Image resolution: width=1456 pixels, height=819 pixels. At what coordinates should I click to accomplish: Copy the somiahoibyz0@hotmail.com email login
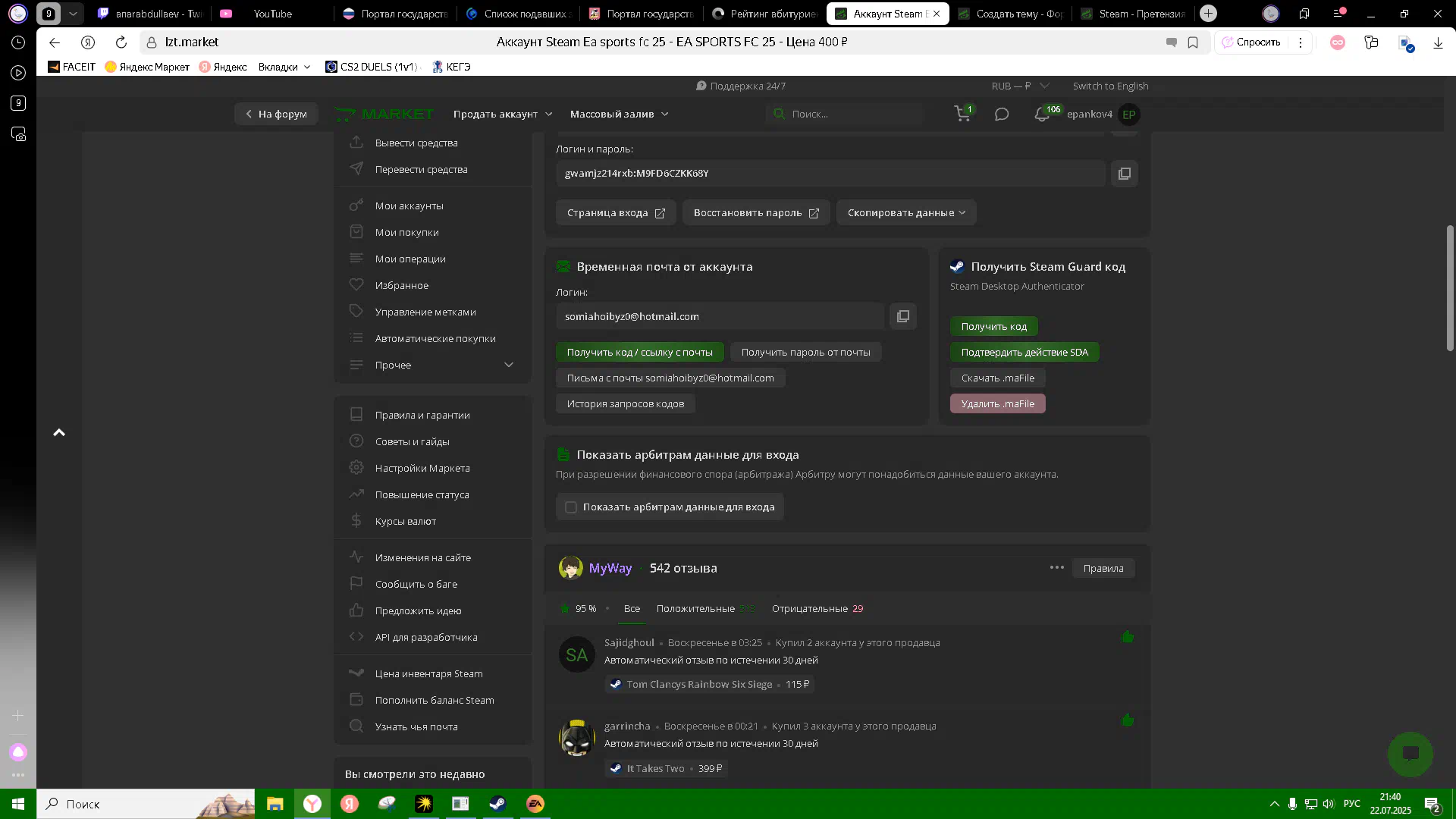click(x=903, y=316)
